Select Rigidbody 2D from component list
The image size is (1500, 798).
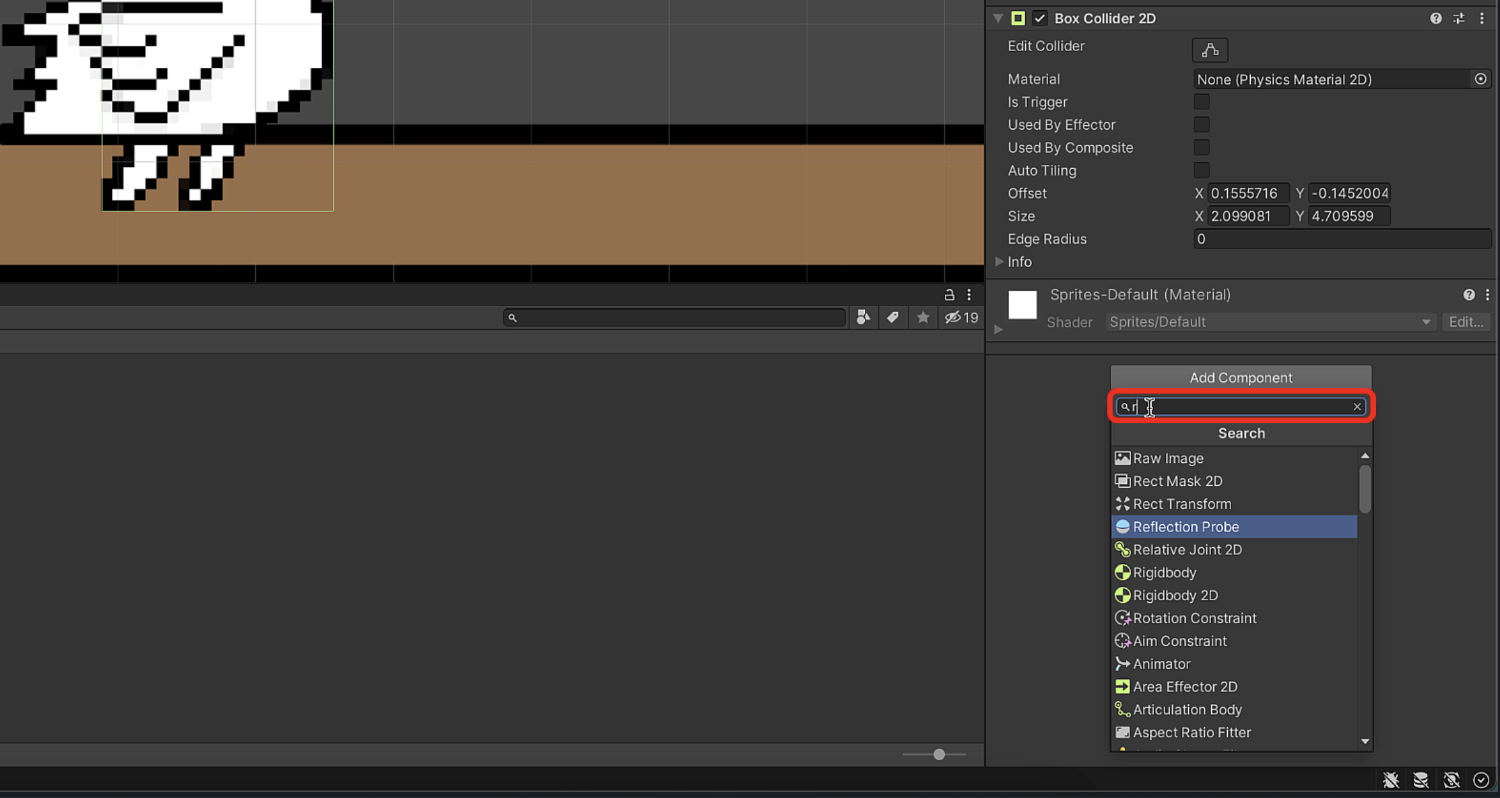(1175, 595)
